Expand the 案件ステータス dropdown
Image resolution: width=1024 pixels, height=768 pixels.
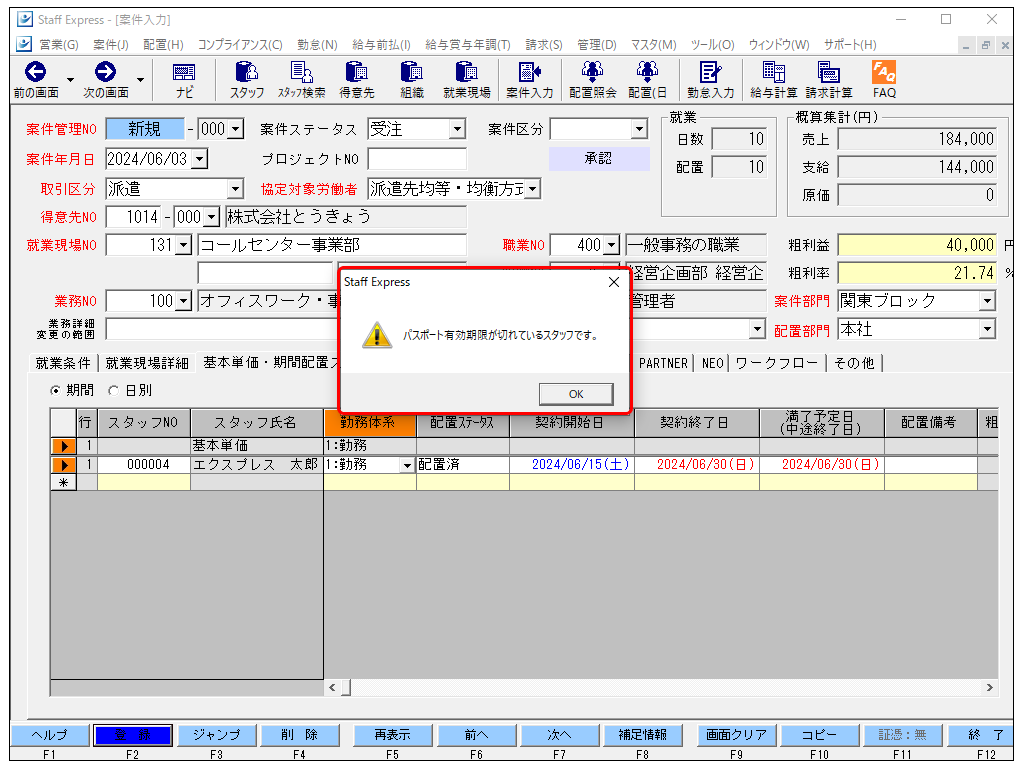click(x=458, y=129)
